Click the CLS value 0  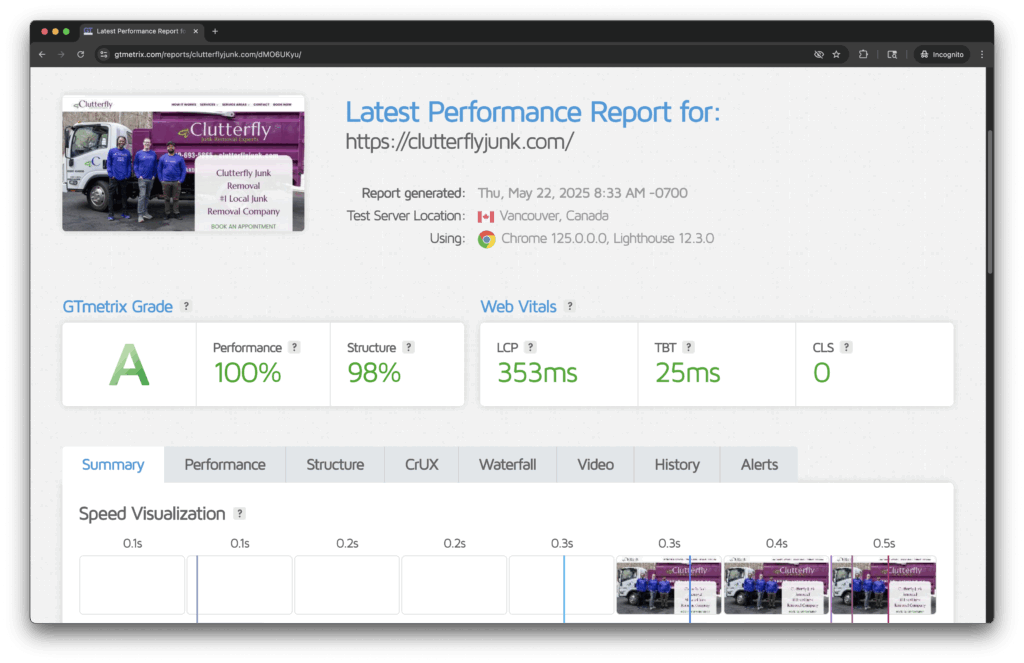[822, 373]
